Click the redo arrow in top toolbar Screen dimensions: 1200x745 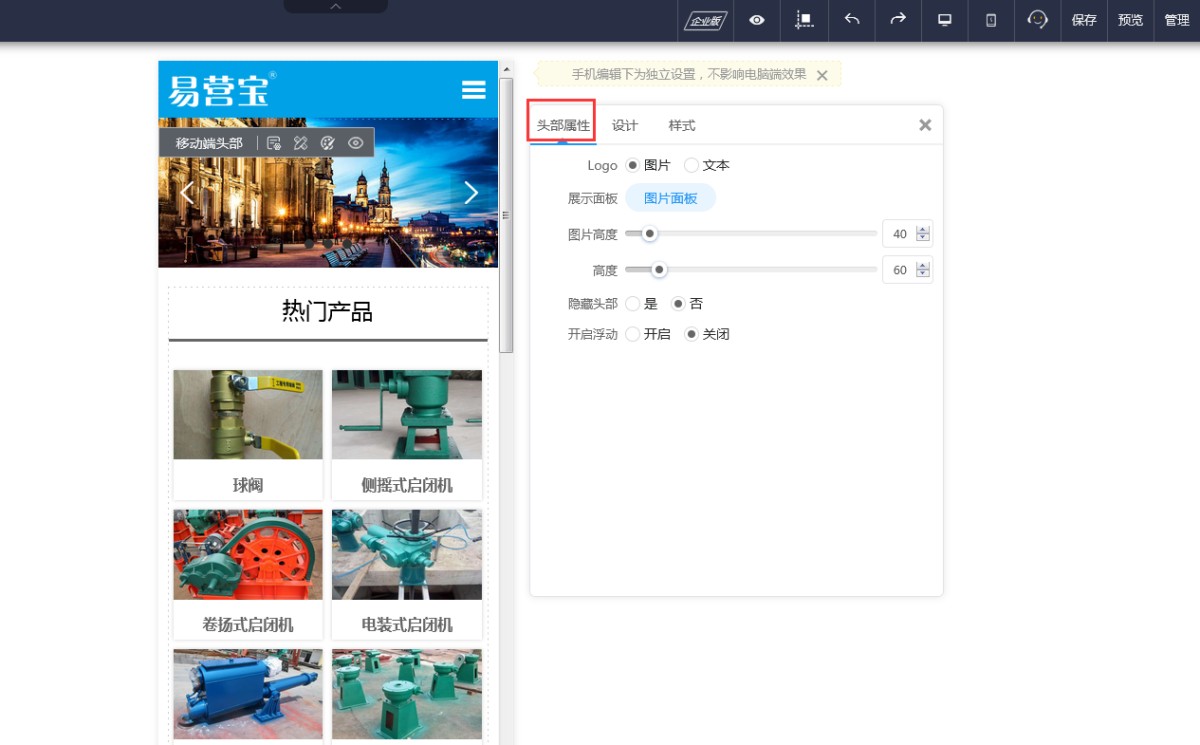click(898, 20)
